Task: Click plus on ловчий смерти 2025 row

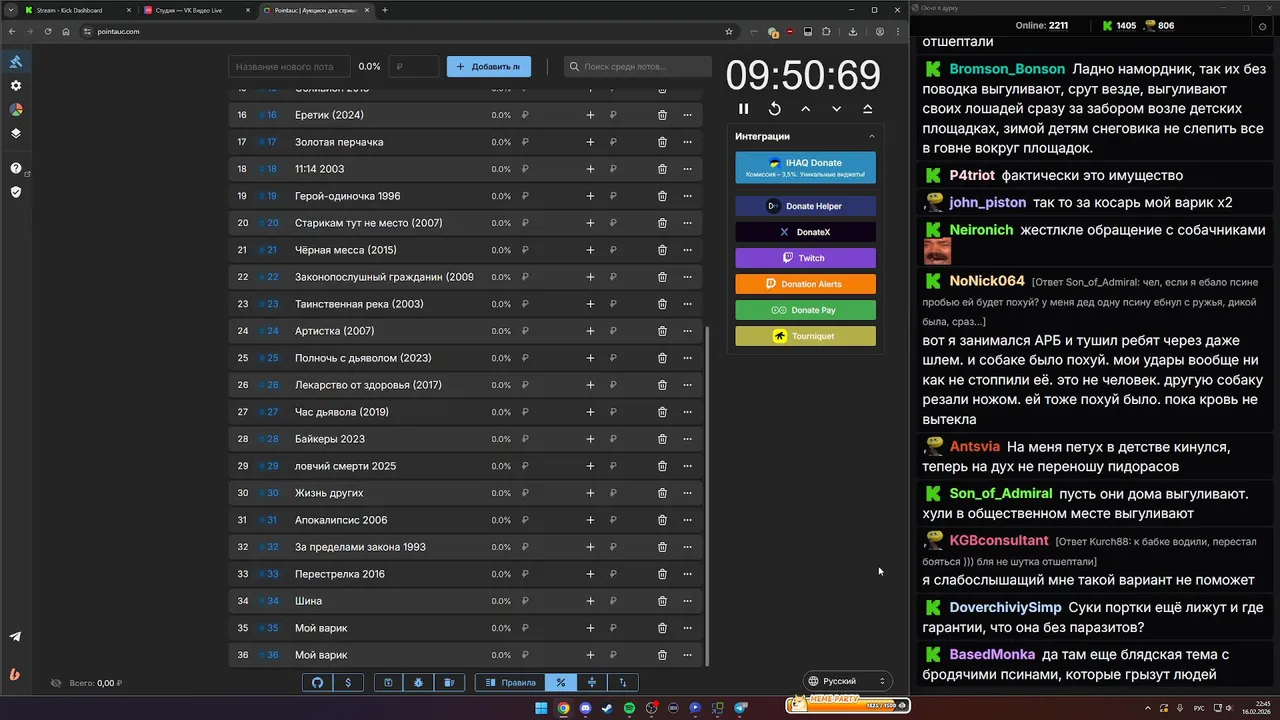Action: pyautogui.click(x=590, y=466)
